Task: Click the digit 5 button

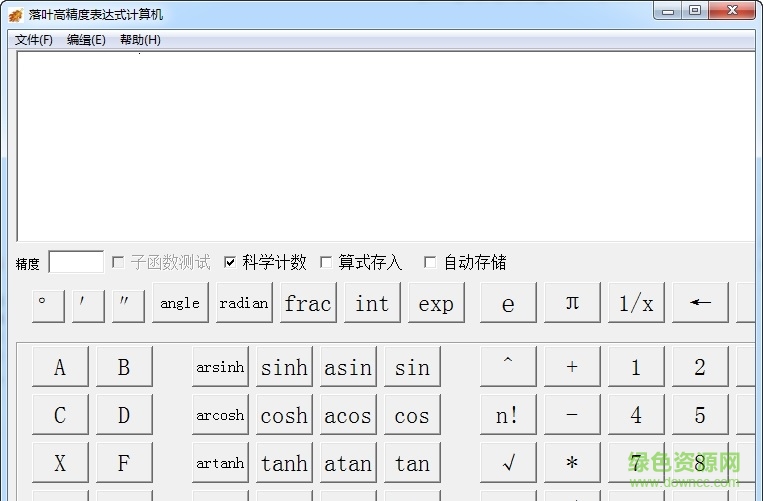Action: [700, 414]
